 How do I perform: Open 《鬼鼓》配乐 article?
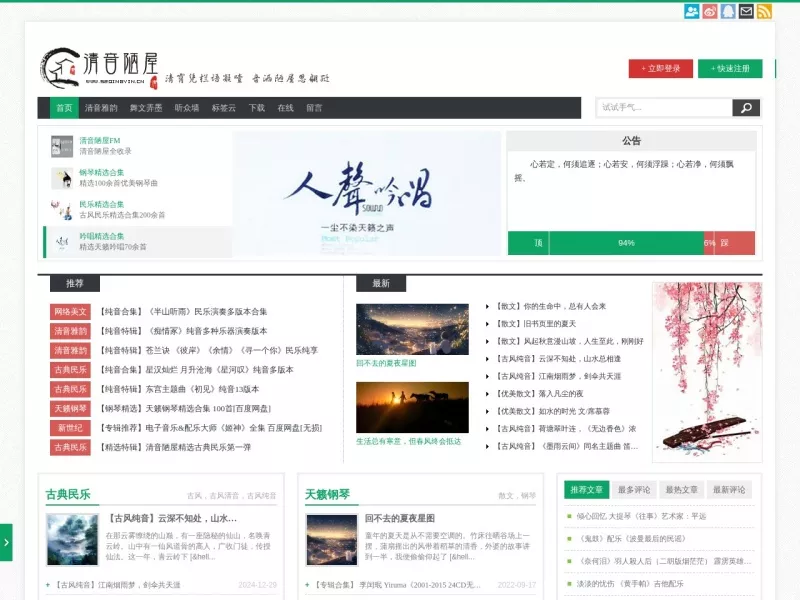pyautogui.click(x=632, y=539)
